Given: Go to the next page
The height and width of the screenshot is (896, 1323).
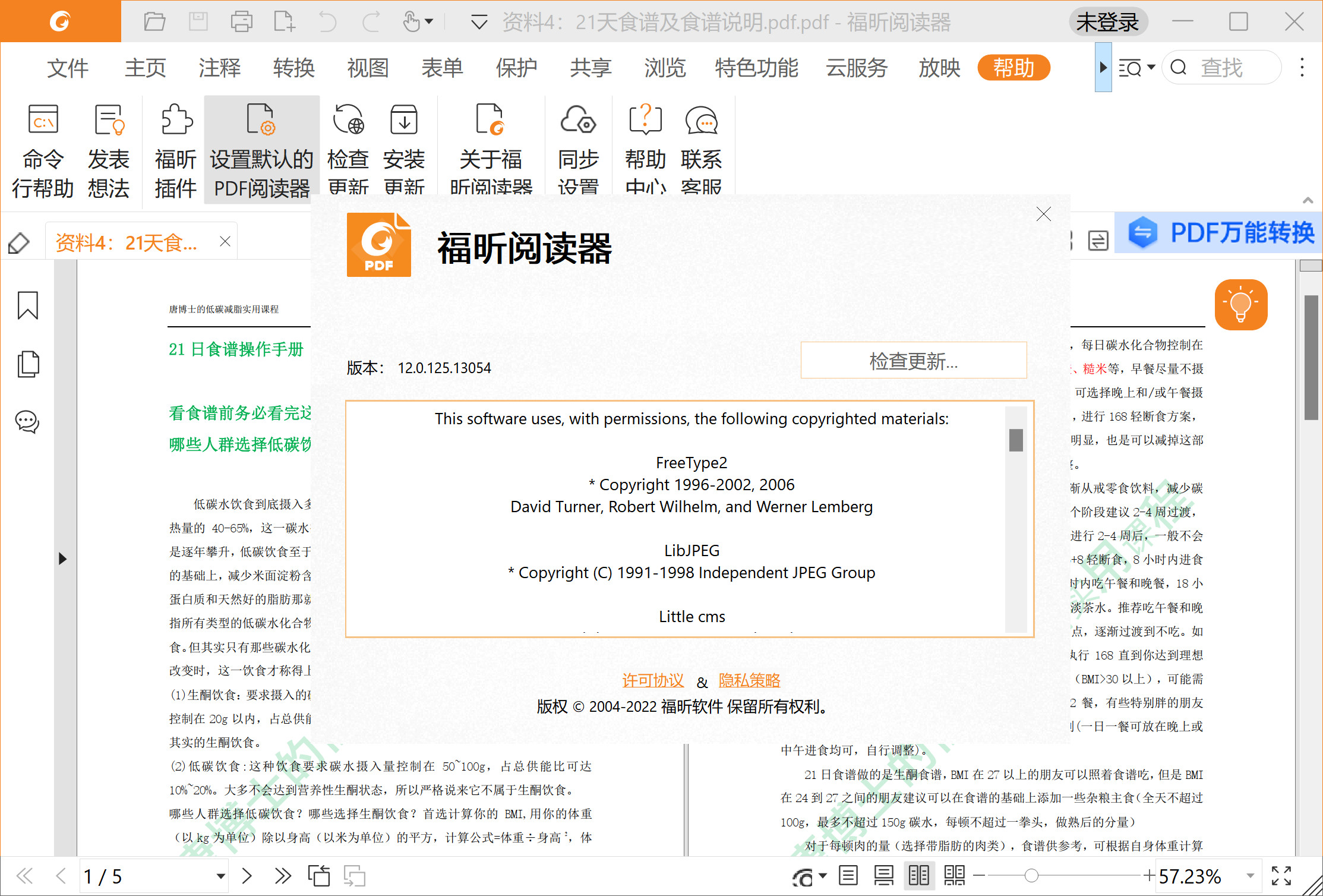Looking at the screenshot, I should 247,876.
